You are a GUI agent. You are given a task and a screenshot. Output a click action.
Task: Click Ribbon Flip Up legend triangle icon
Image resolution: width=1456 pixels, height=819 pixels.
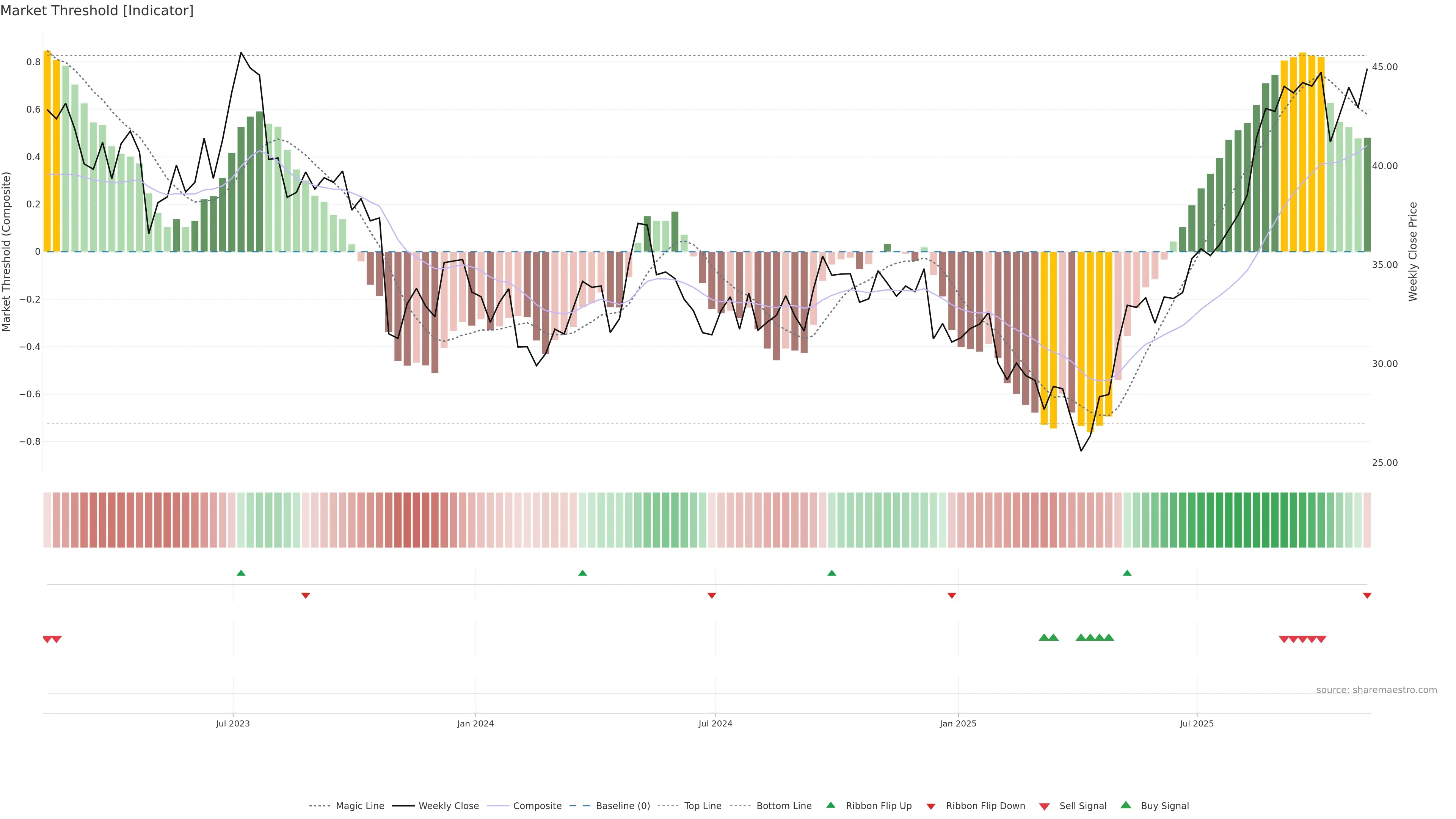pos(831,805)
